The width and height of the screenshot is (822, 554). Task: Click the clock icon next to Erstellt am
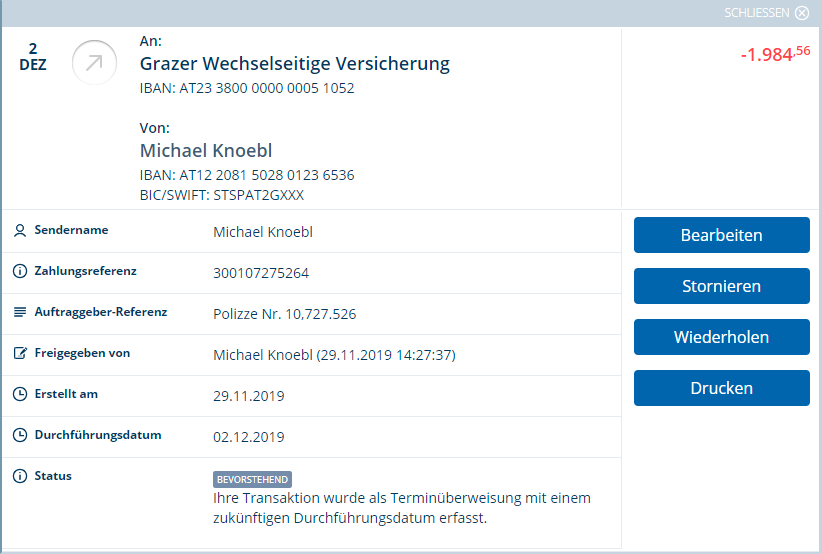(x=20, y=394)
